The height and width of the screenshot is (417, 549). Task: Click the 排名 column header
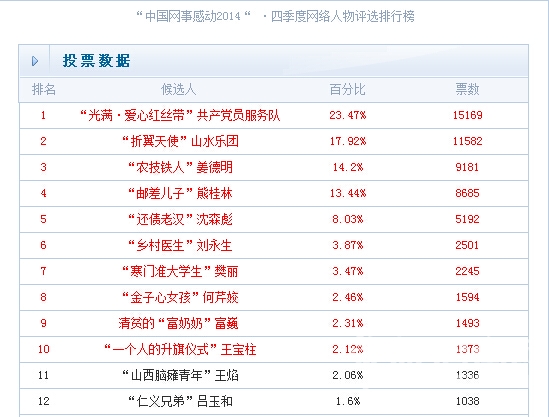coord(44,90)
